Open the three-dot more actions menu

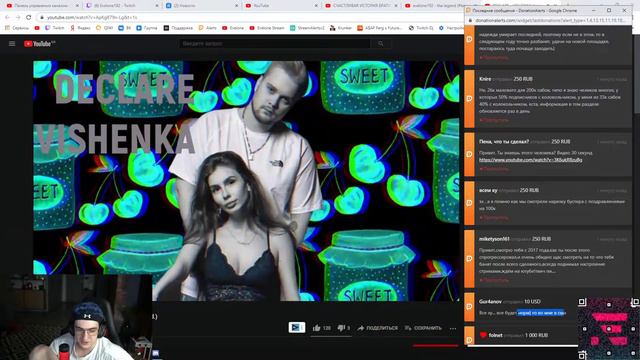pyautogui.click(x=453, y=328)
